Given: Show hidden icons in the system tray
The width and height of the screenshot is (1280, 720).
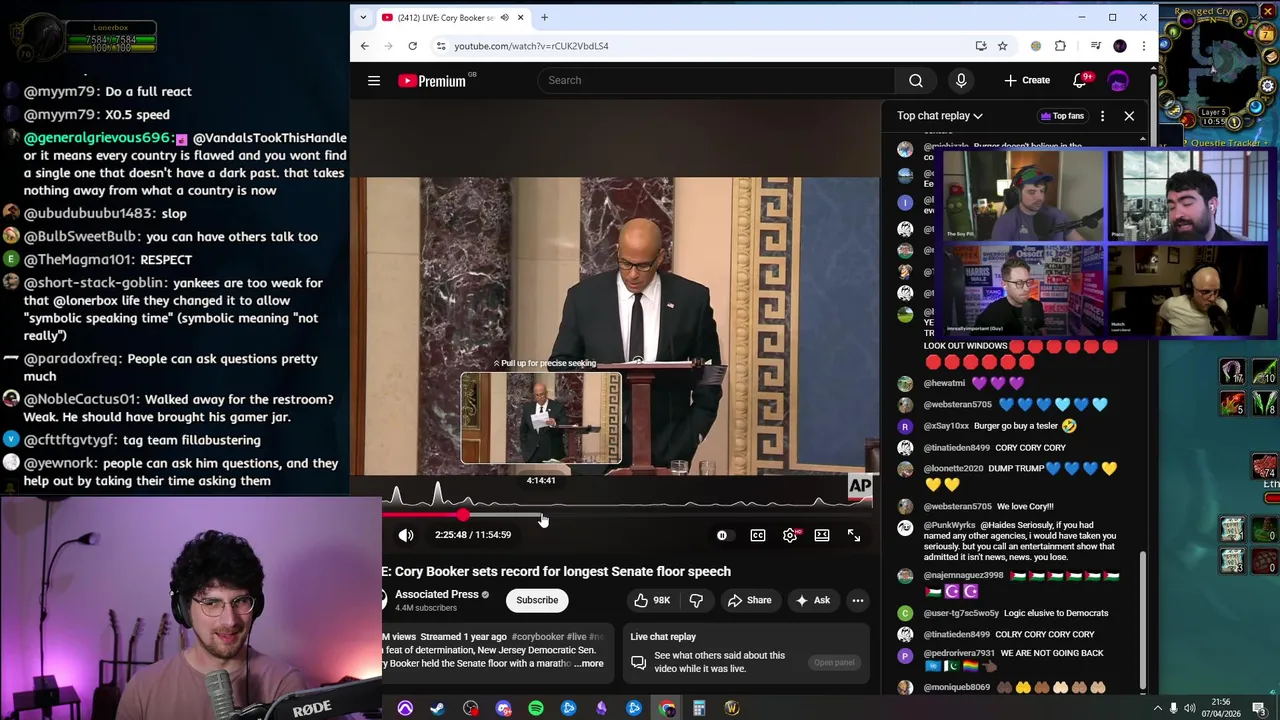Looking at the screenshot, I should click(x=1158, y=709).
